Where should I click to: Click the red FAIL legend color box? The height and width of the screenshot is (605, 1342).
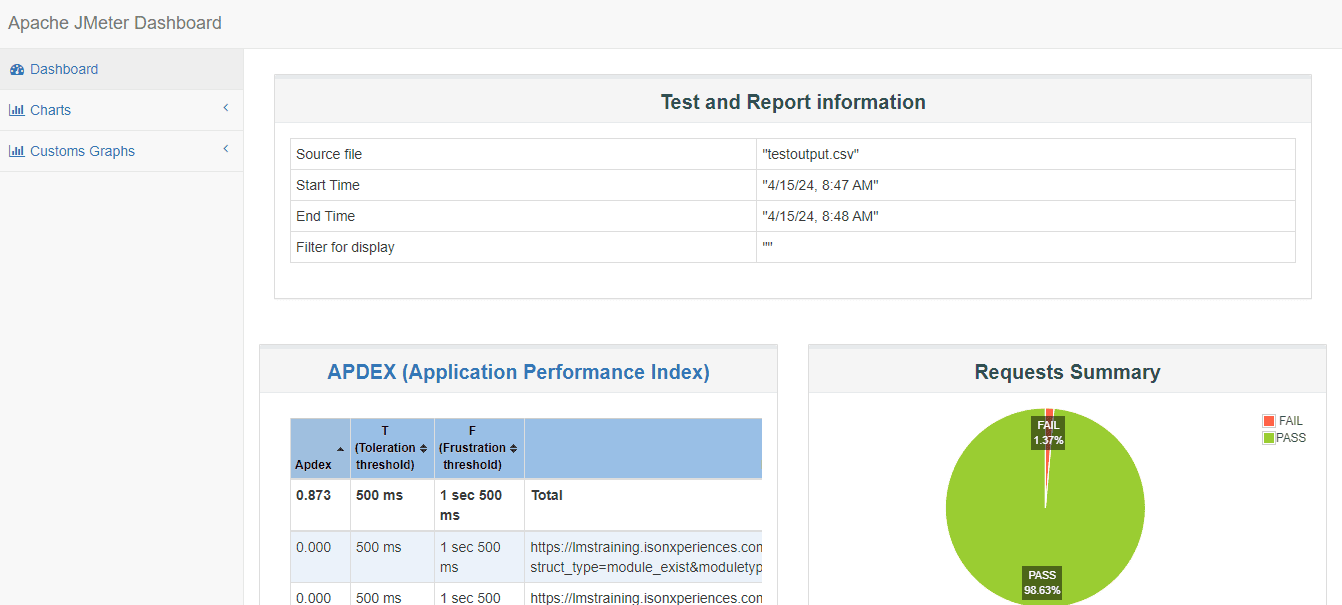[1269, 421]
